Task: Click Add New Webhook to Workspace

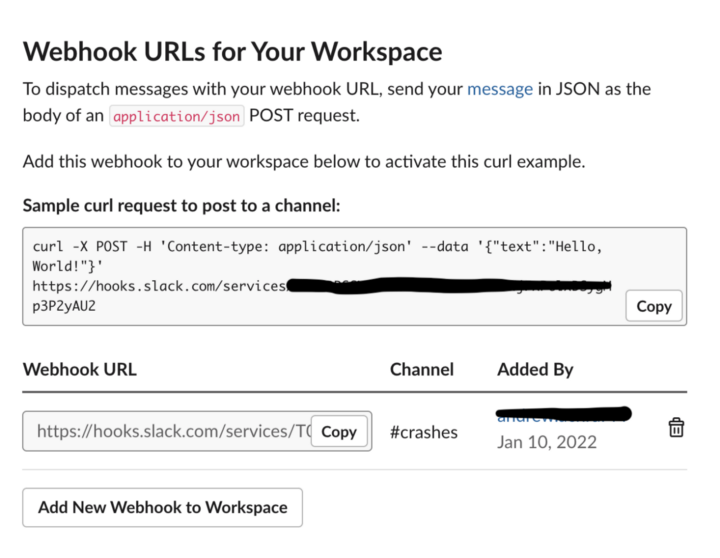Action: click(163, 507)
